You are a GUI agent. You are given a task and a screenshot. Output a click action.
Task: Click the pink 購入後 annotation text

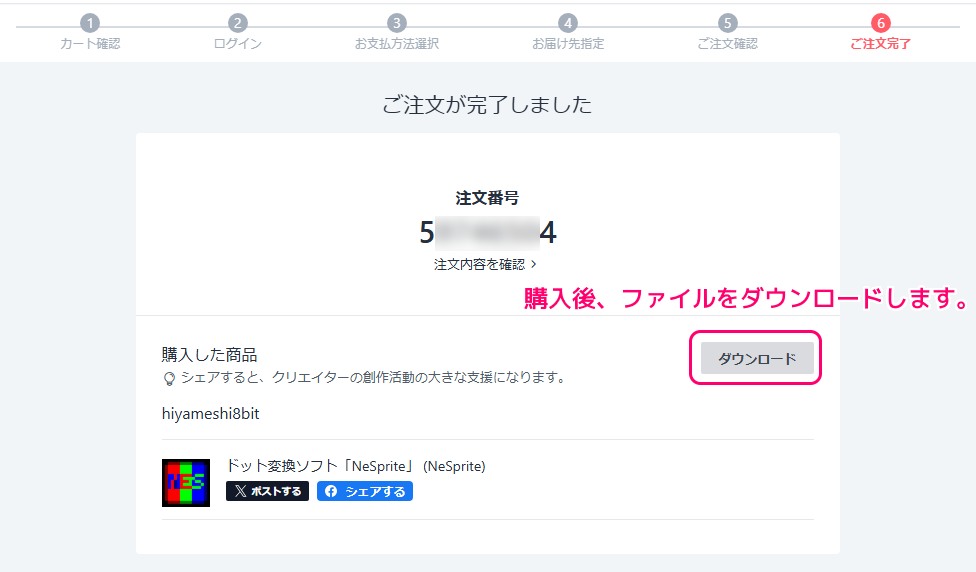click(745, 299)
